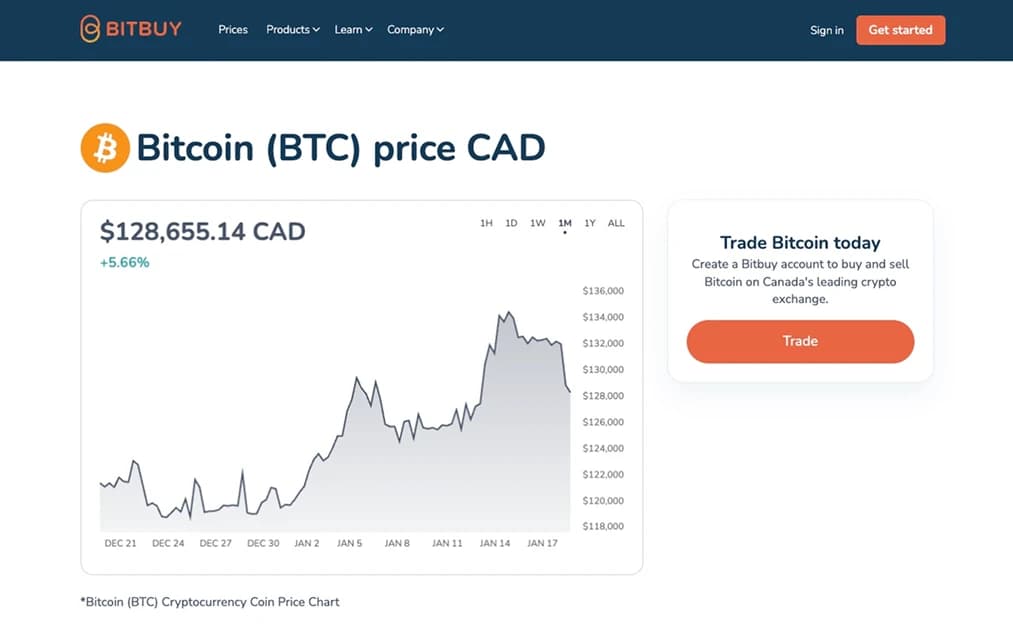1013x644 pixels.
Task: Switch to the 1W chart view
Action: pyautogui.click(x=537, y=223)
